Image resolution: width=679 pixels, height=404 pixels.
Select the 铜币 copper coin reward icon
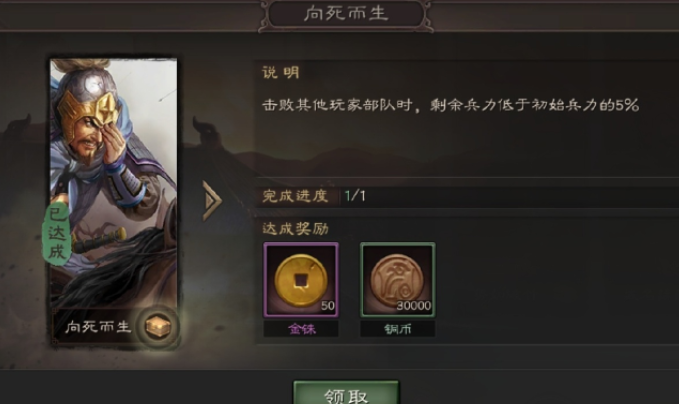[398, 280]
